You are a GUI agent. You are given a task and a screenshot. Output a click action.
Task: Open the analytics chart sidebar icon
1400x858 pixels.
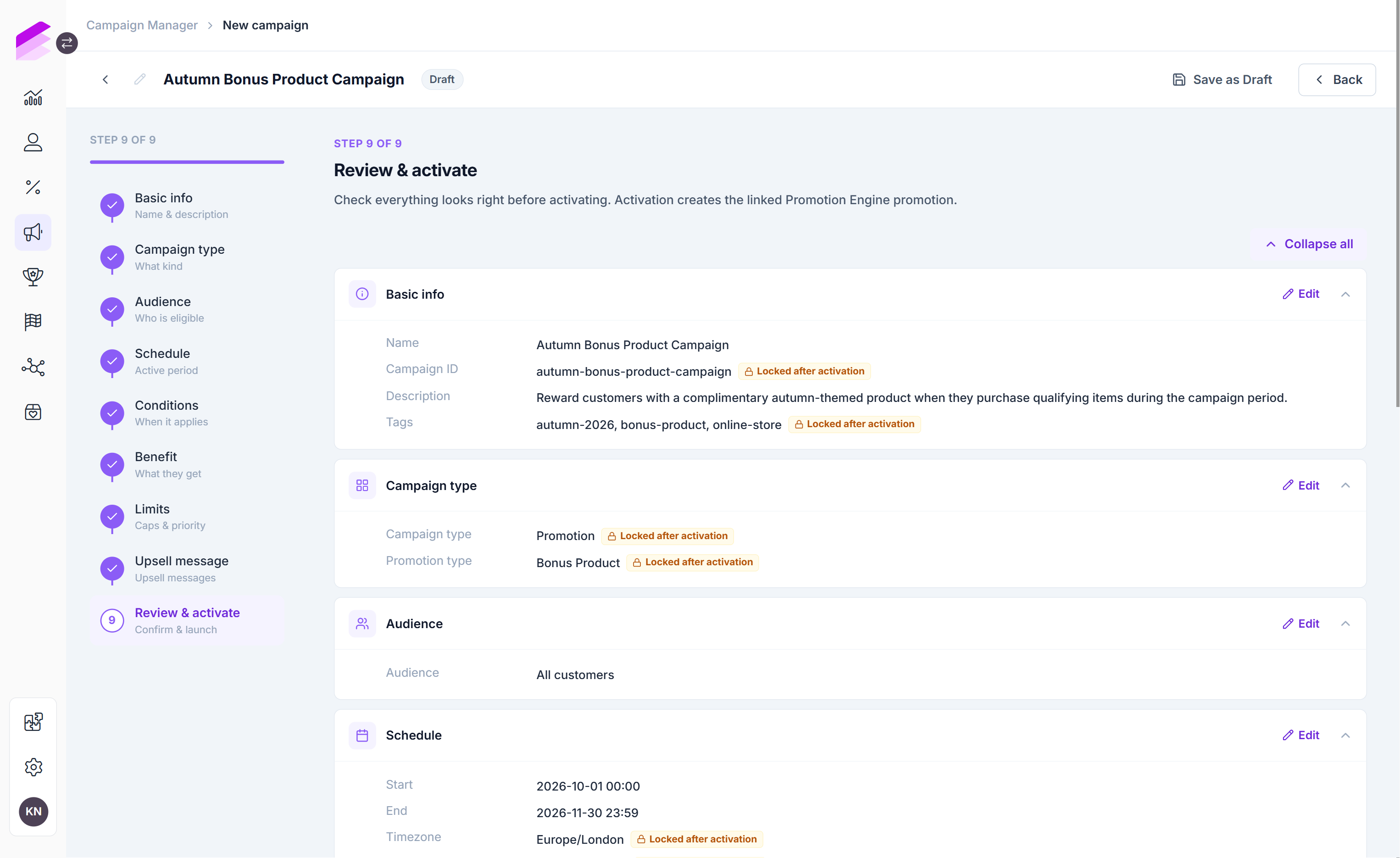33,97
